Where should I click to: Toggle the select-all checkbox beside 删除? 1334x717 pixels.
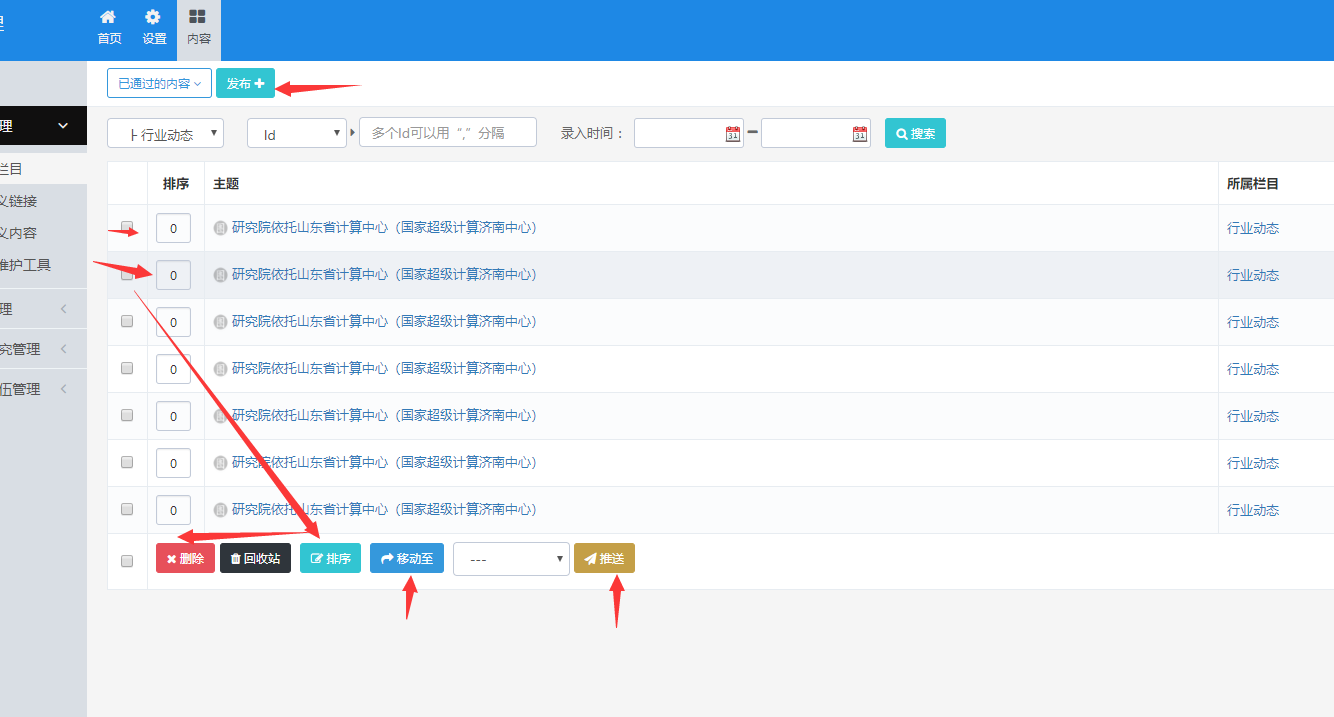coord(127,561)
